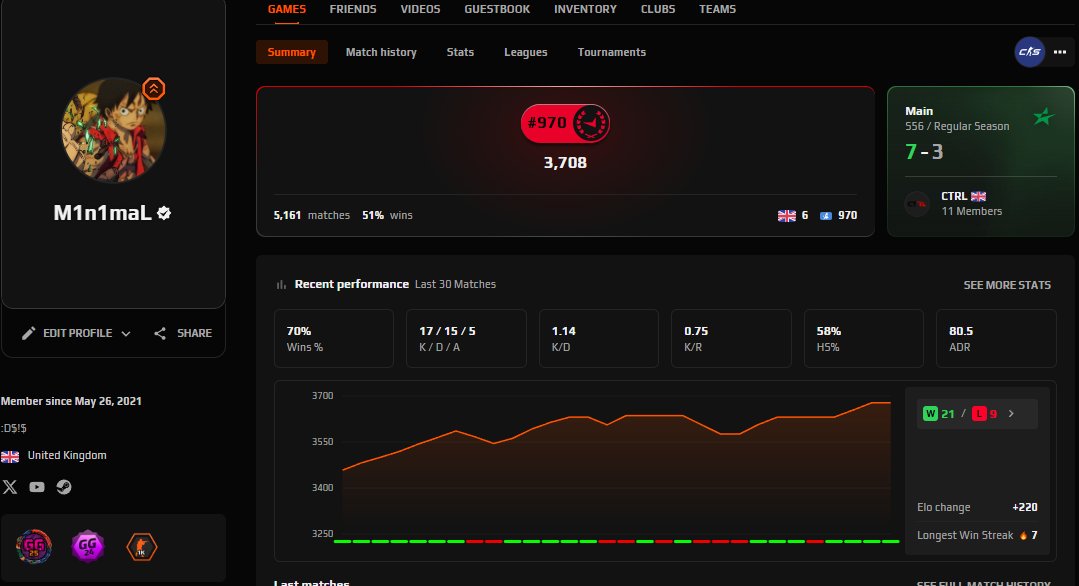This screenshot has width=1079, height=586.
Task: Click the 11 Members text
Action: pos(972,211)
